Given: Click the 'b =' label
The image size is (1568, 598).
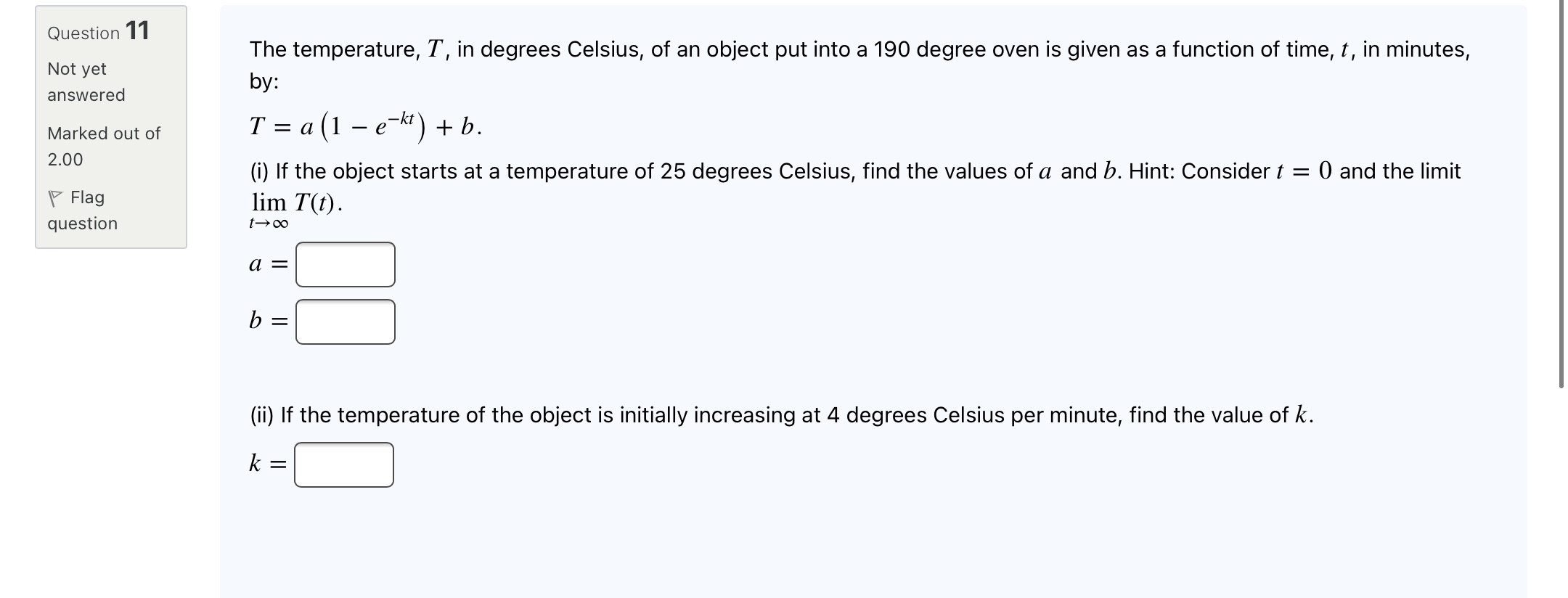Looking at the screenshot, I should [268, 321].
